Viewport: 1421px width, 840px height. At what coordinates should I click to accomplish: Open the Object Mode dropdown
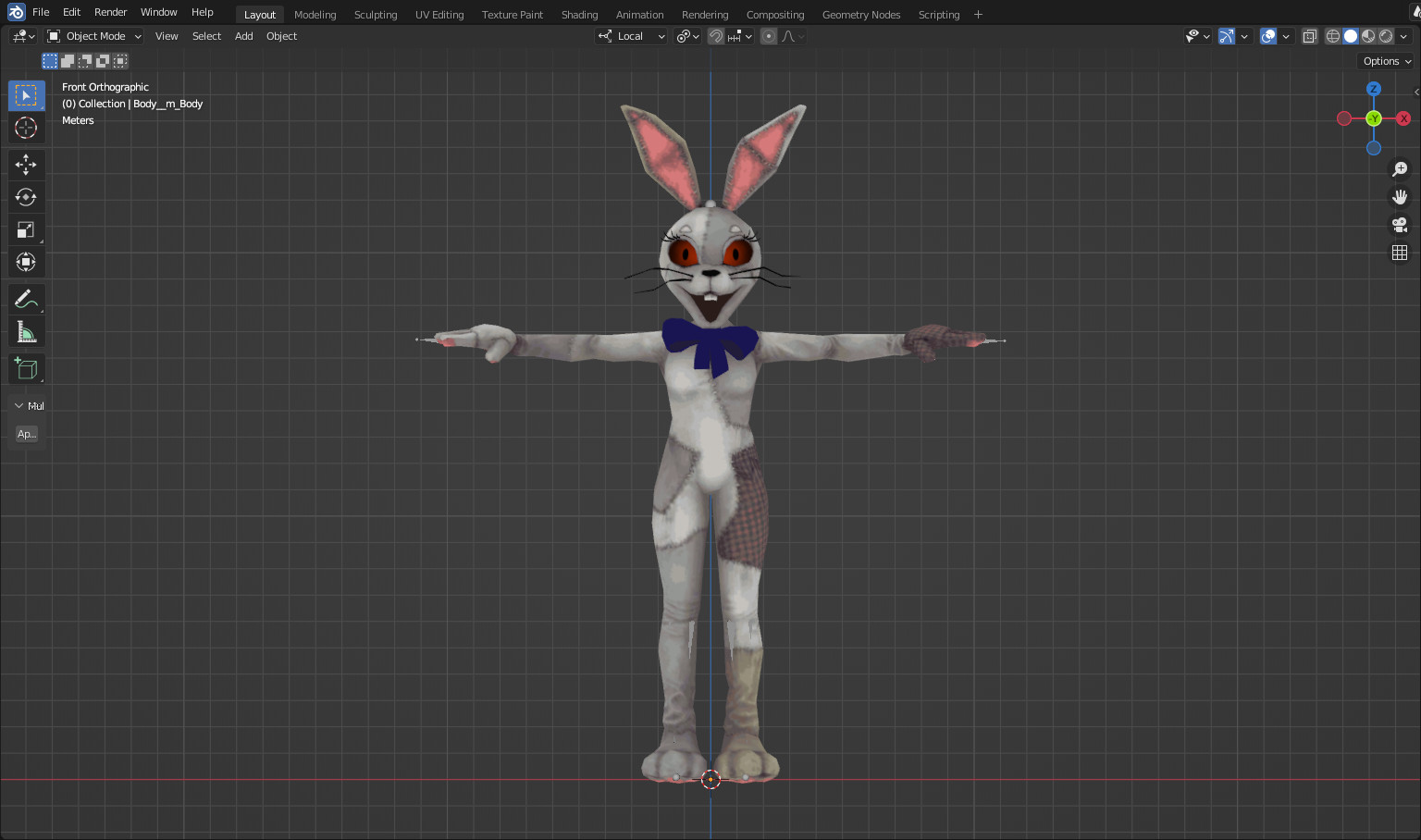(x=94, y=36)
